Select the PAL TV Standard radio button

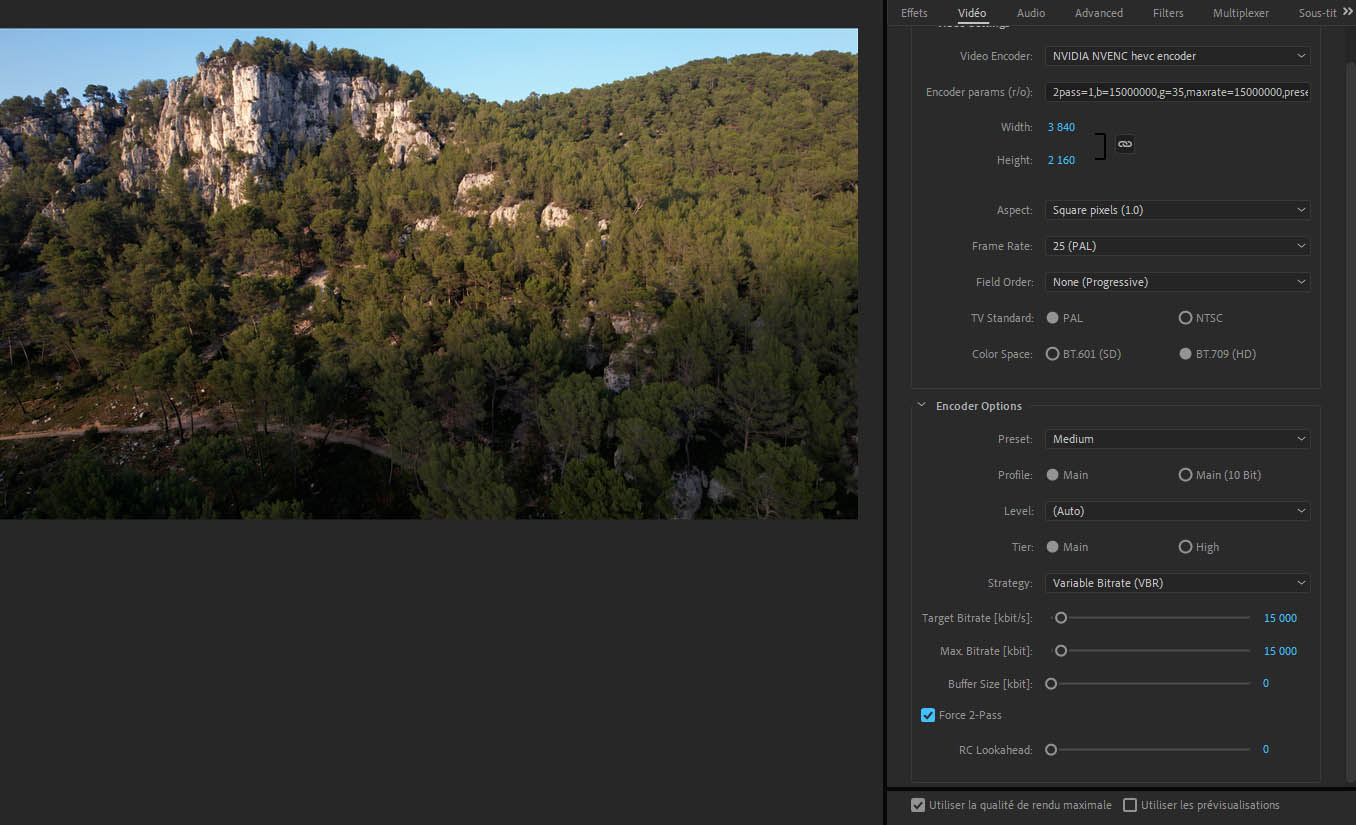pos(1053,318)
